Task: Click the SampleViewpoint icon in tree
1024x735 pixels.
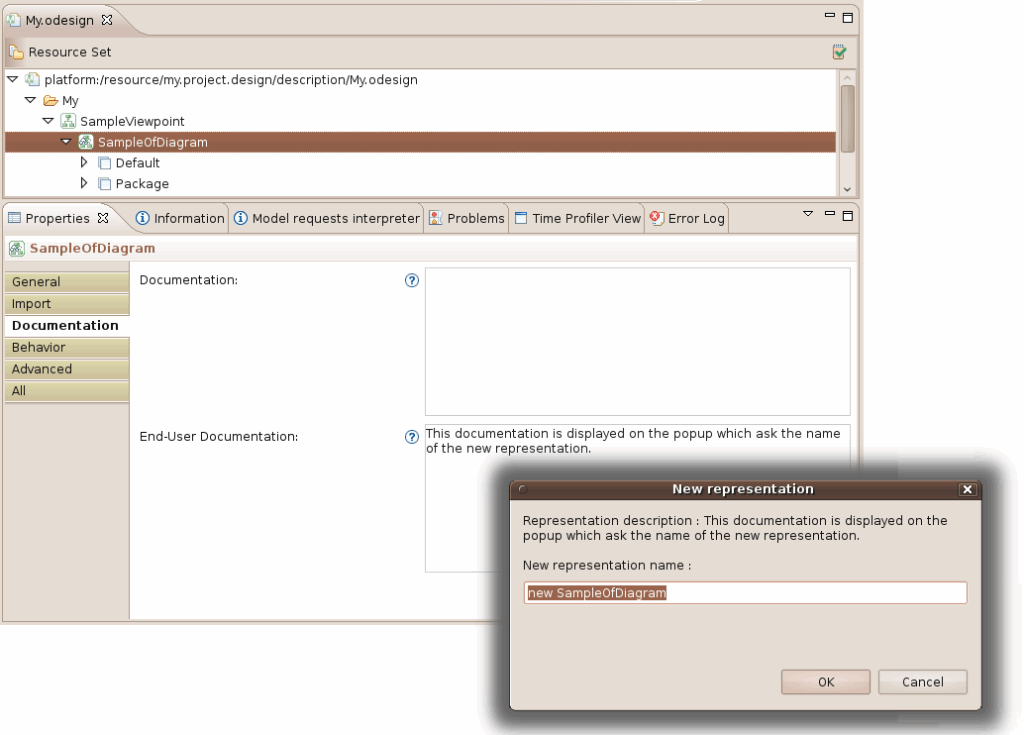Action: [x=68, y=121]
